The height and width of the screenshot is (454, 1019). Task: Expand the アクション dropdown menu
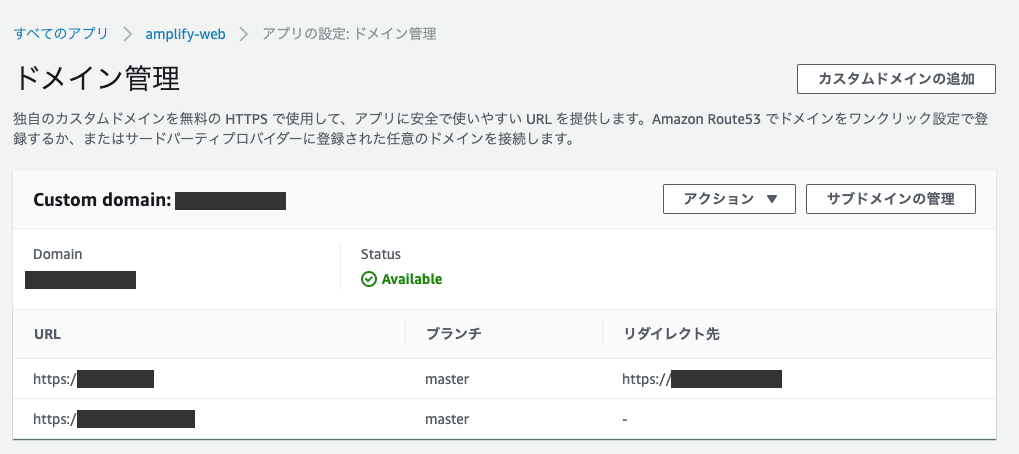tap(729, 199)
